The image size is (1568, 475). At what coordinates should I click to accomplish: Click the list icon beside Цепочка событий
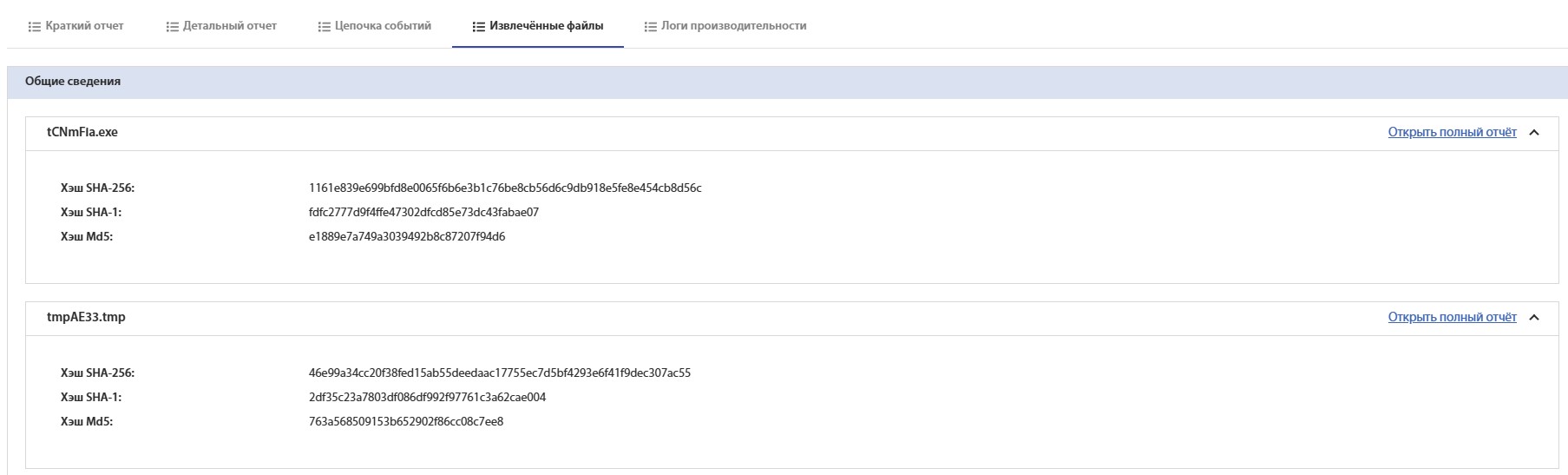pyautogui.click(x=325, y=27)
